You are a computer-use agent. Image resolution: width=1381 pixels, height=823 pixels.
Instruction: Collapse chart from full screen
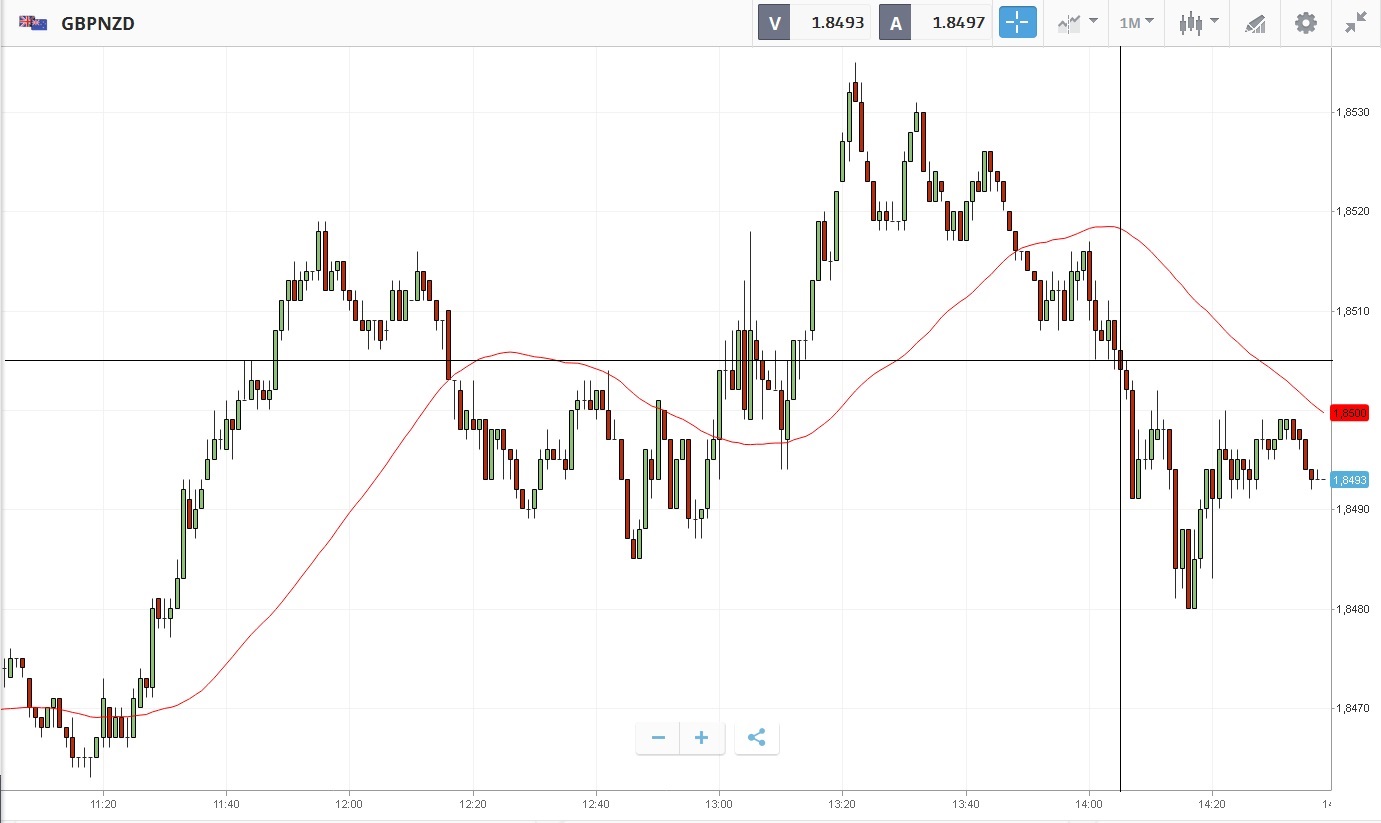[x=1356, y=23]
